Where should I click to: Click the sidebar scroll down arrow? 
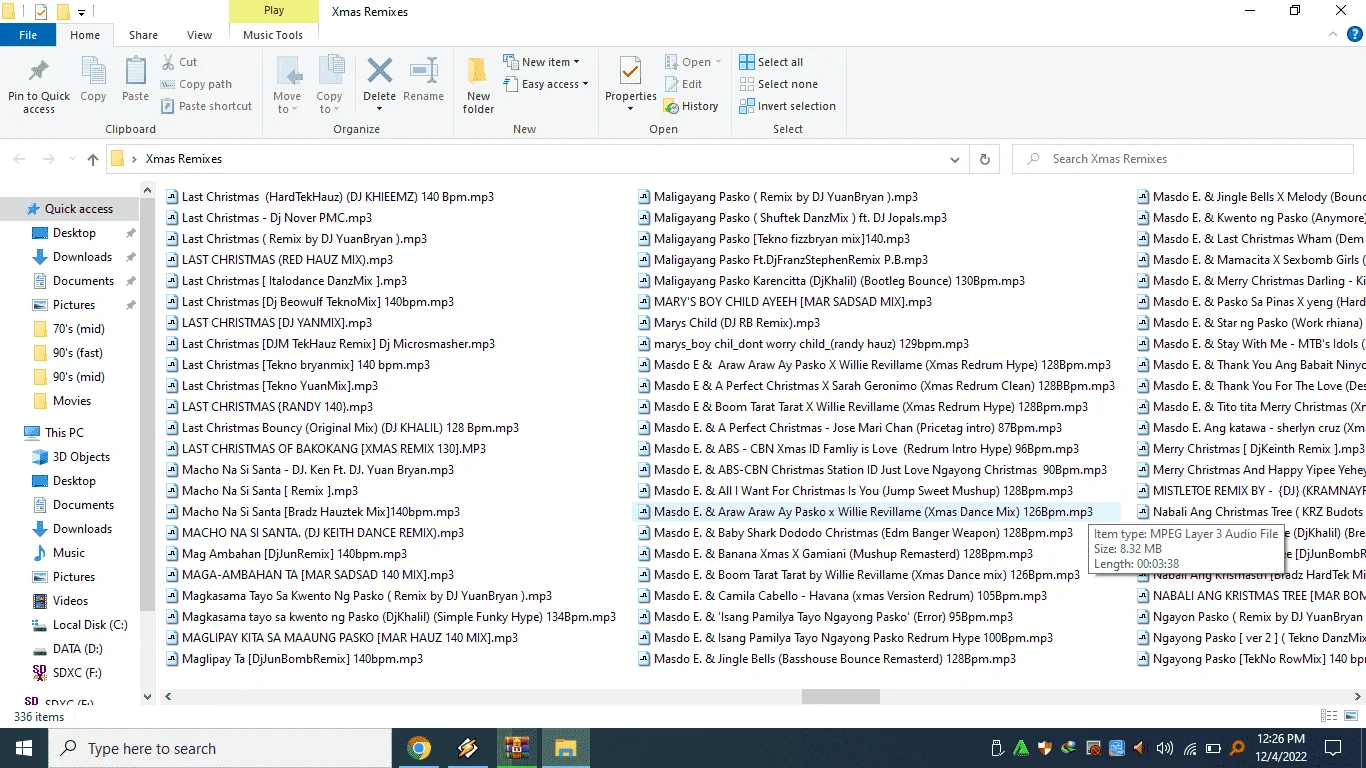click(x=148, y=697)
